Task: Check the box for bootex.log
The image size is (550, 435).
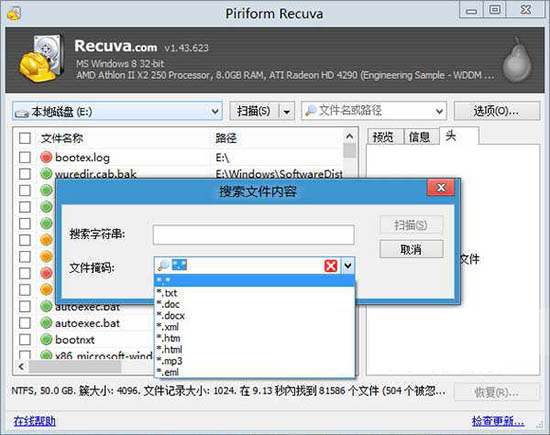Action: [x=25, y=157]
